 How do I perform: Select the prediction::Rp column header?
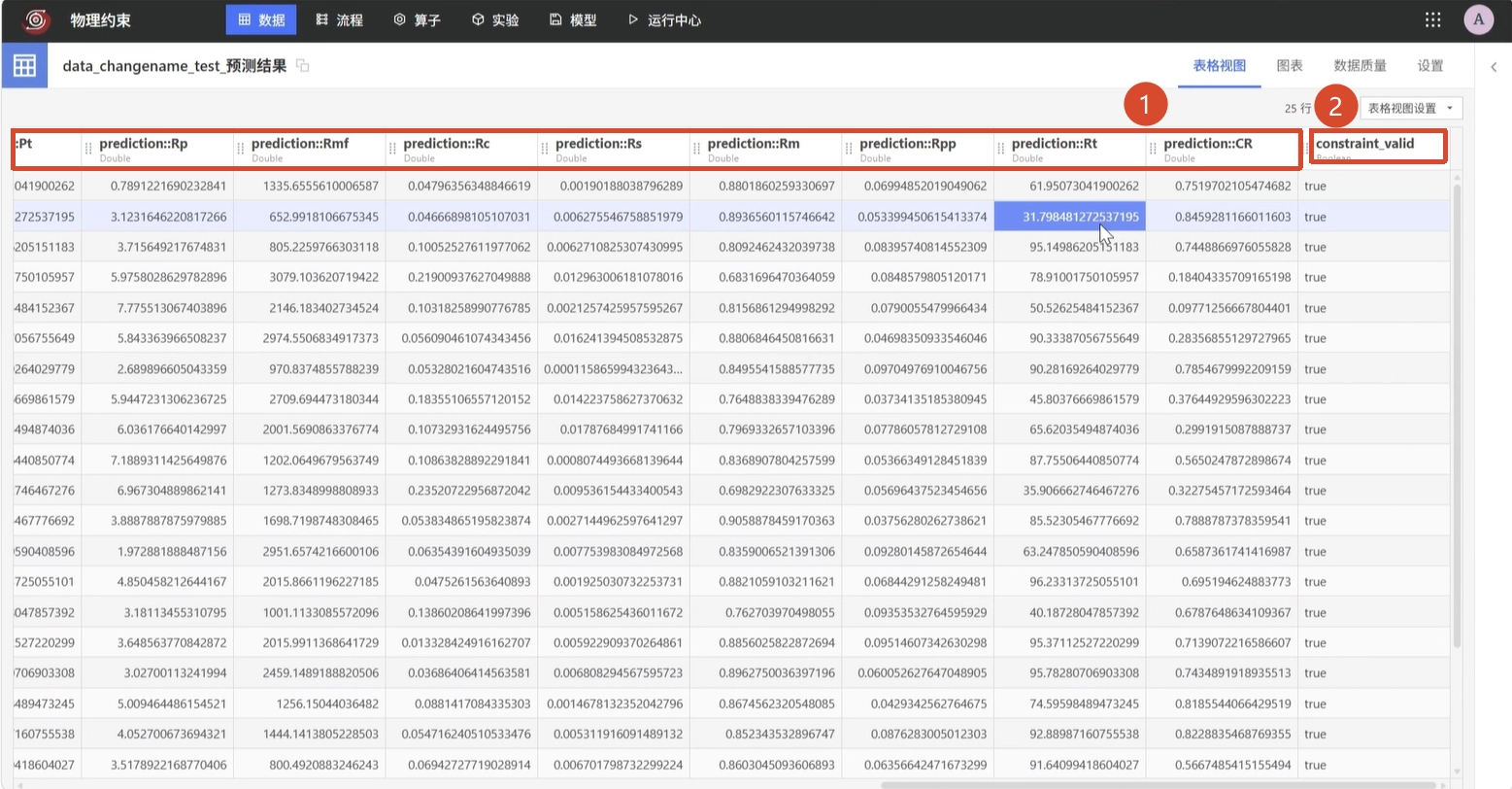pos(157,149)
